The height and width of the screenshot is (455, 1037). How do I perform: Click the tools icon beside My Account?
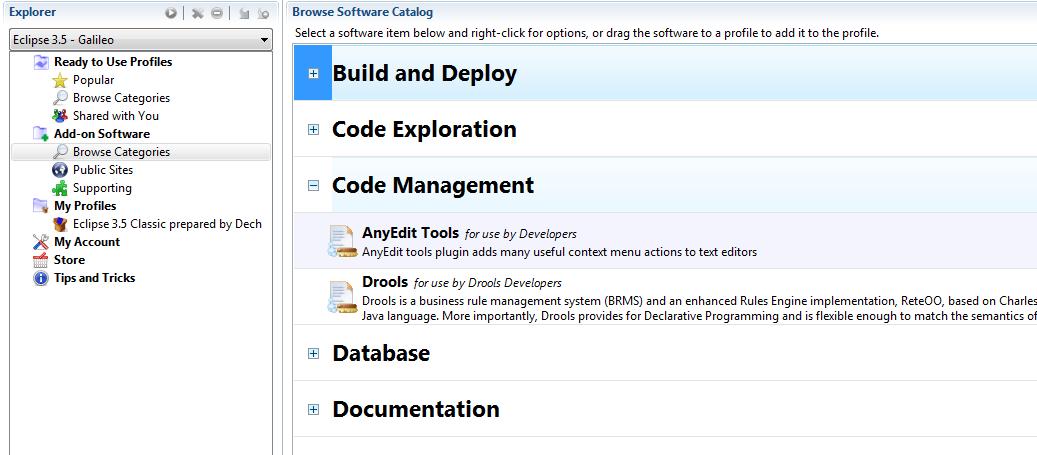(41, 242)
